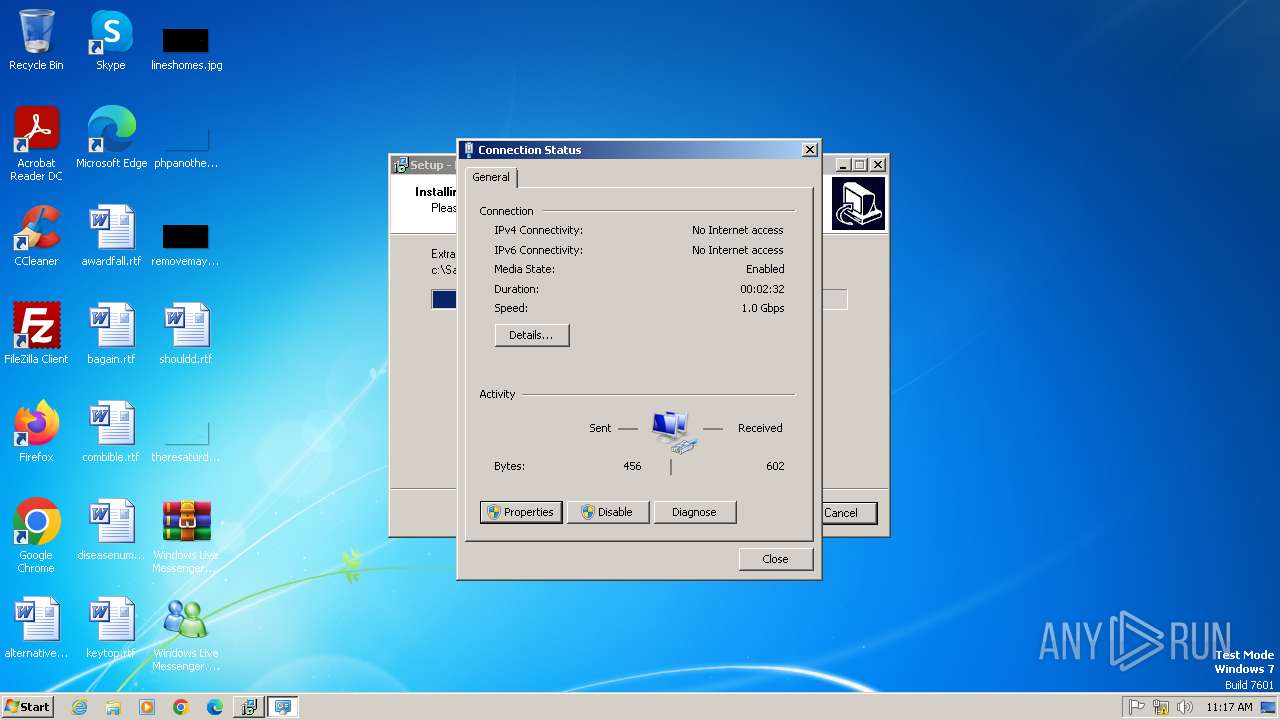1280x720 pixels.
Task: Select shouldd.rtf document icon
Action: pyautogui.click(x=186, y=334)
